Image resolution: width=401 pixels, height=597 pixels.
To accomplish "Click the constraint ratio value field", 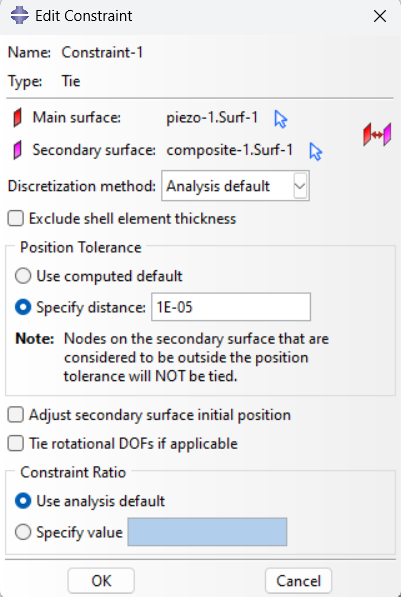I will [207, 532].
